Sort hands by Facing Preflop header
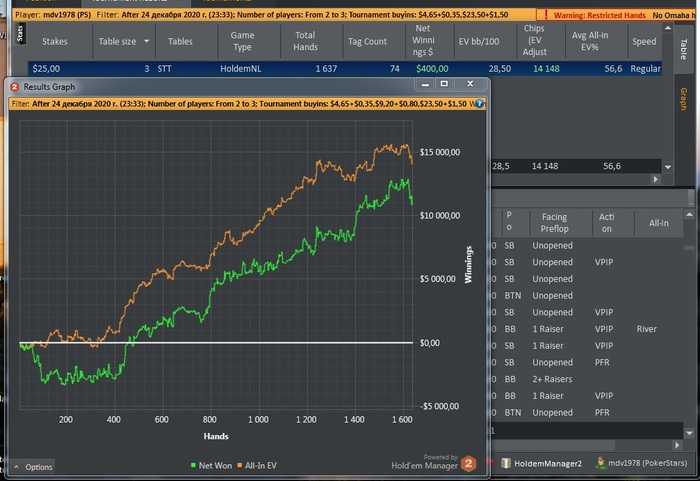Screen dimensions: 700x481 [554, 222]
